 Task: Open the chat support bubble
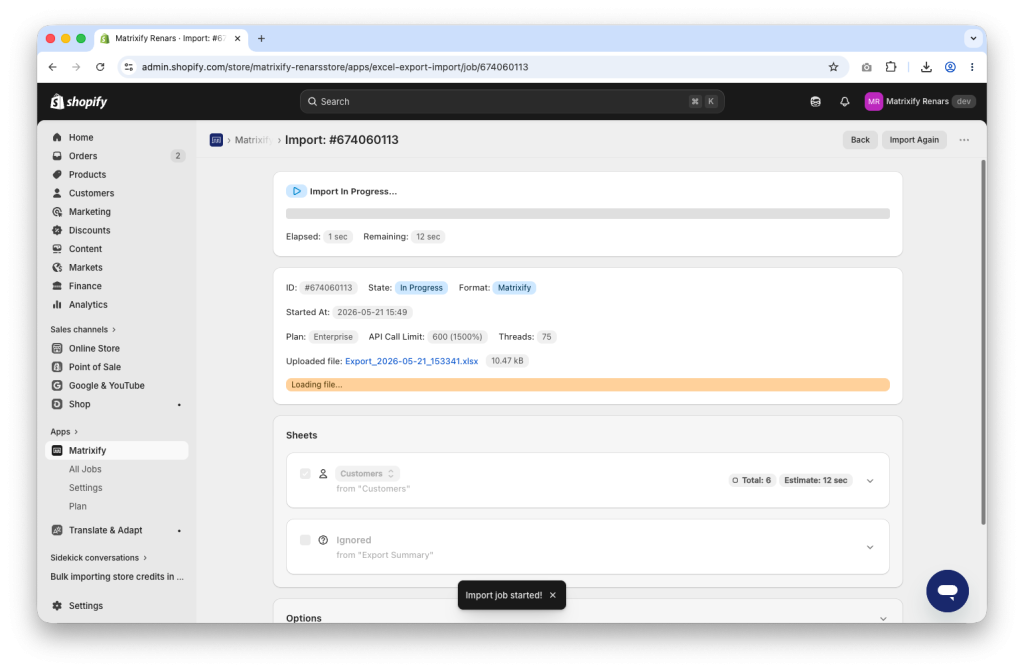pos(947,591)
